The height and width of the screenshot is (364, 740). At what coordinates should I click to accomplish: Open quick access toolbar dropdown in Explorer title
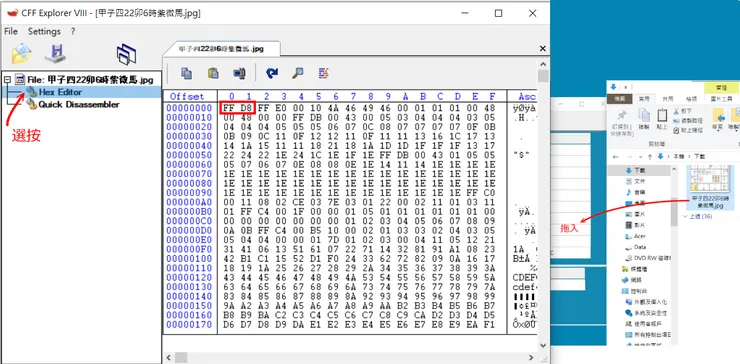(625, 87)
